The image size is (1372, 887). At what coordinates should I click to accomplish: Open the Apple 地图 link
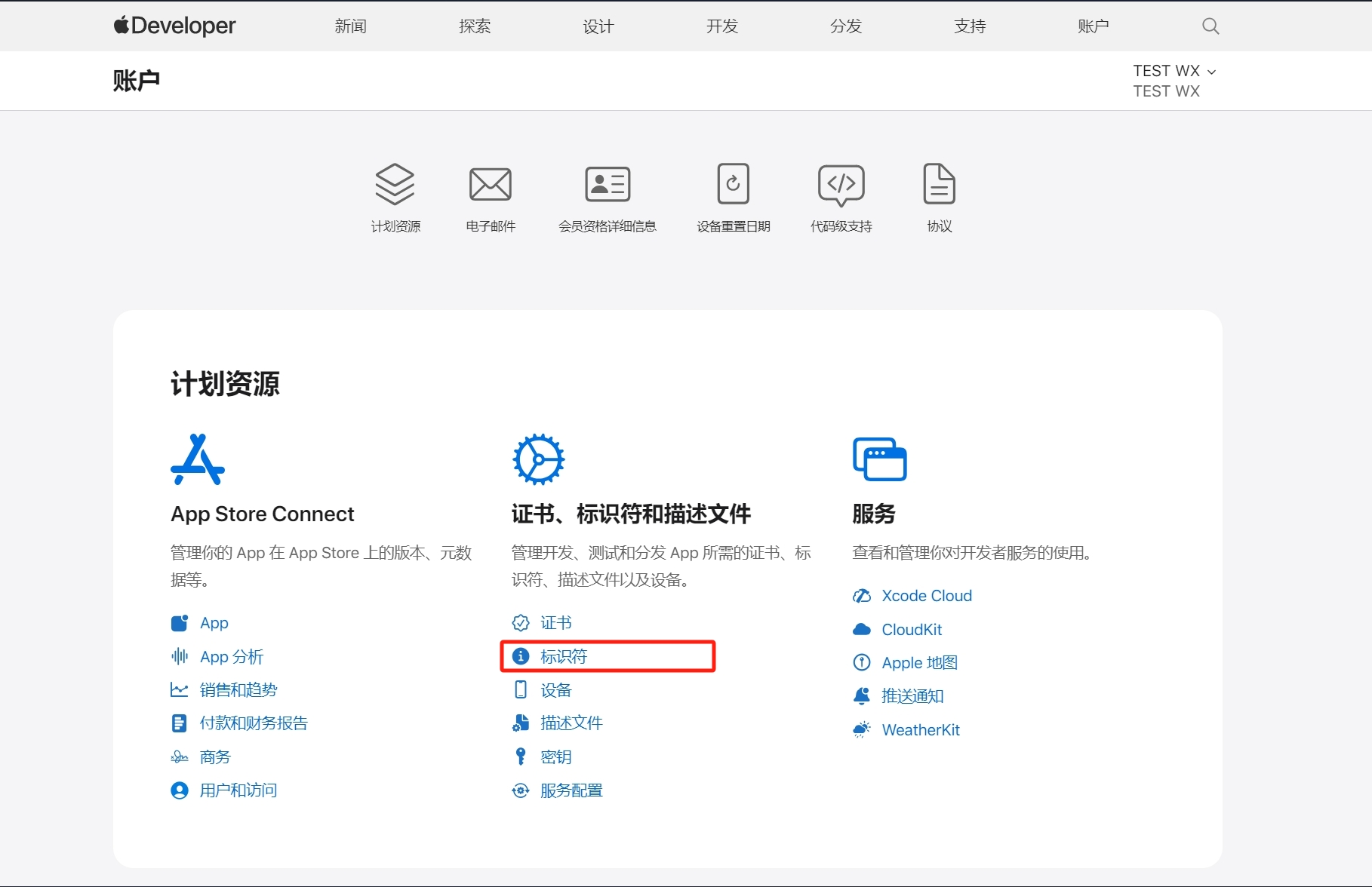(x=920, y=663)
